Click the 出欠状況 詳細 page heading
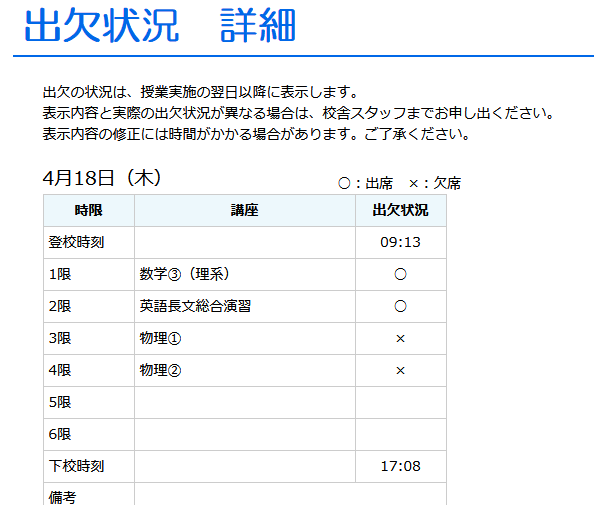This screenshot has height=505, width=594. coord(160,26)
